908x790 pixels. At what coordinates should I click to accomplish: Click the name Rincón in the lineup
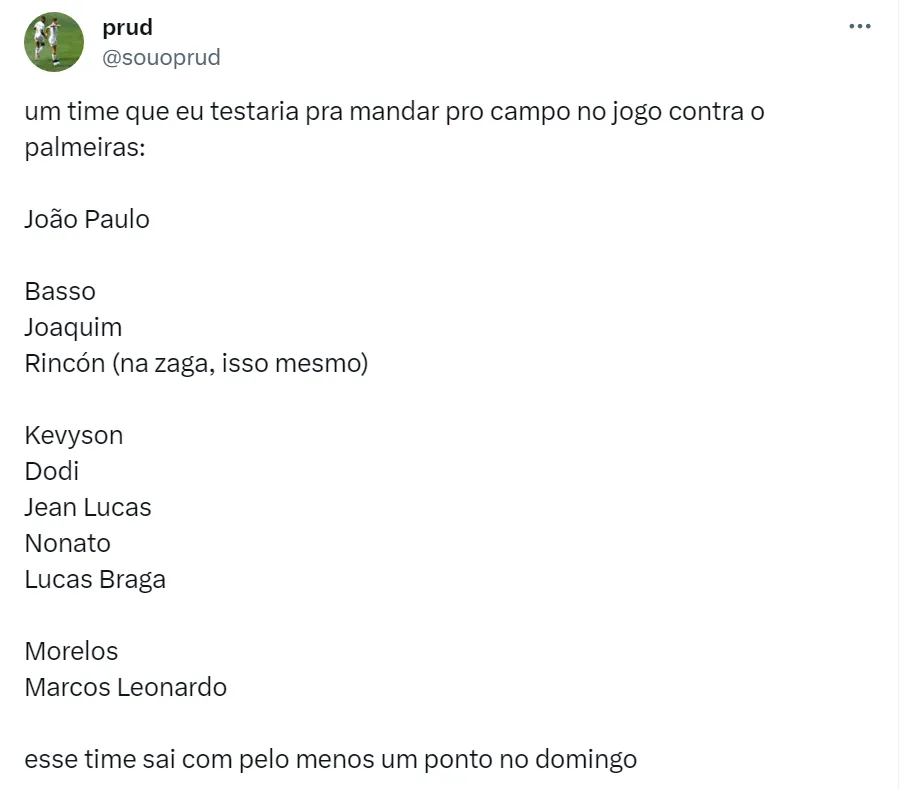[64, 363]
